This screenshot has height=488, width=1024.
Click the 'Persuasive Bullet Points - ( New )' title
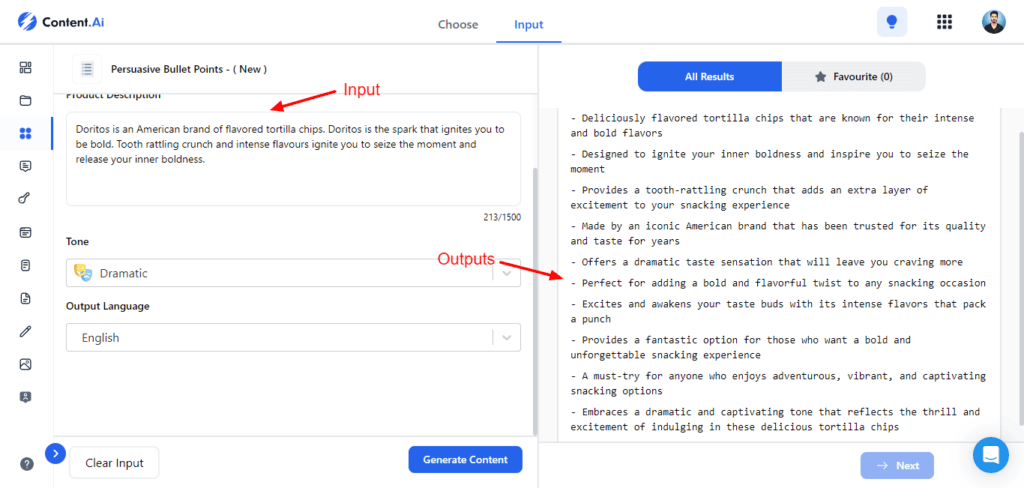point(189,69)
